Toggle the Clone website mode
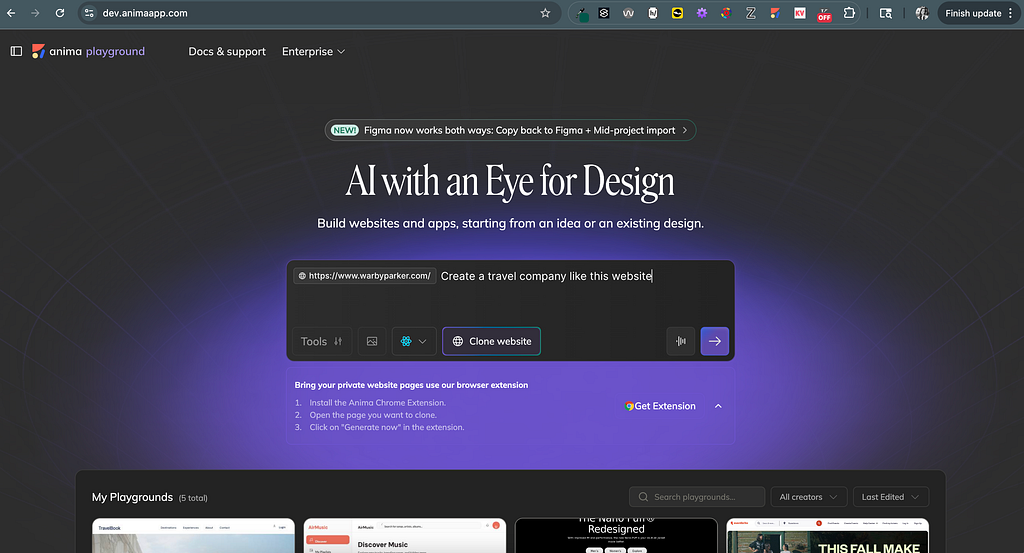 pyautogui.click(x=491, y=341)
